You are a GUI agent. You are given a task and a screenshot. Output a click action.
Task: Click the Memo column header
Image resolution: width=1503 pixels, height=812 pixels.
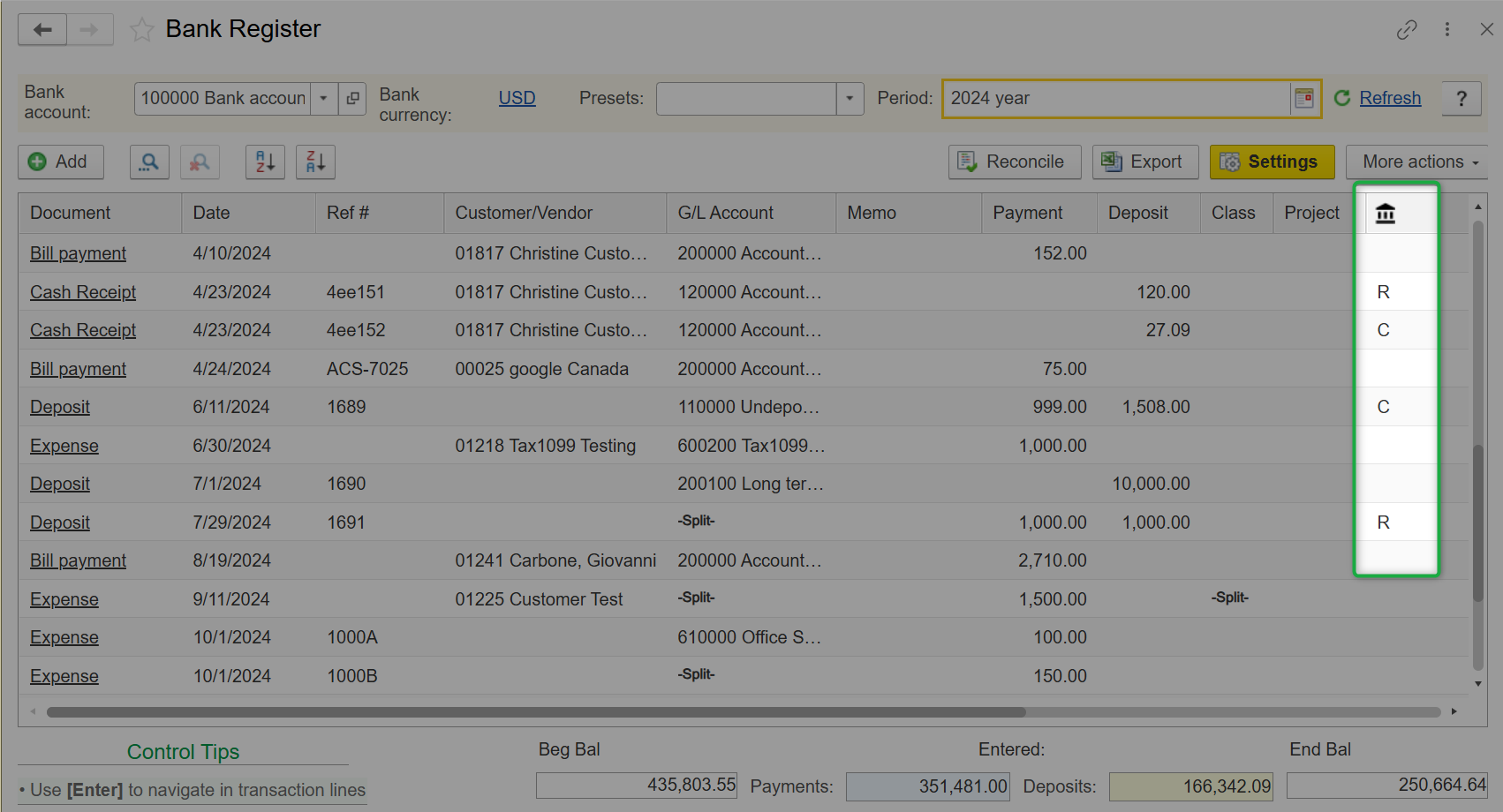click(x=909, y=214)
